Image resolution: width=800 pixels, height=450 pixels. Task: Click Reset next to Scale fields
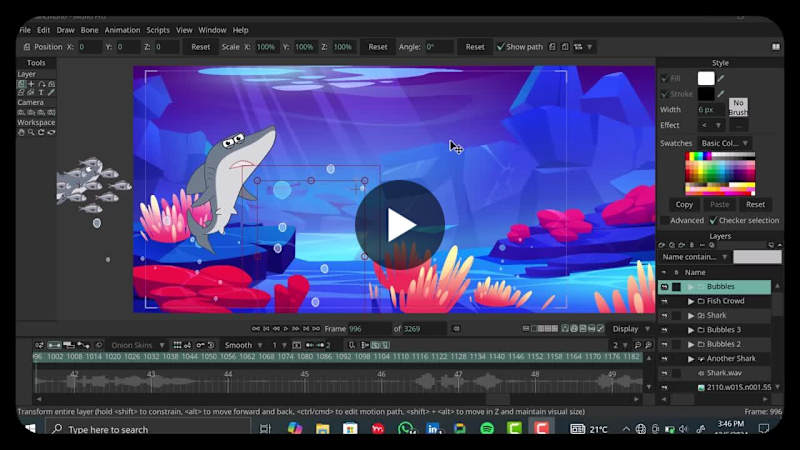coord(378,47)
